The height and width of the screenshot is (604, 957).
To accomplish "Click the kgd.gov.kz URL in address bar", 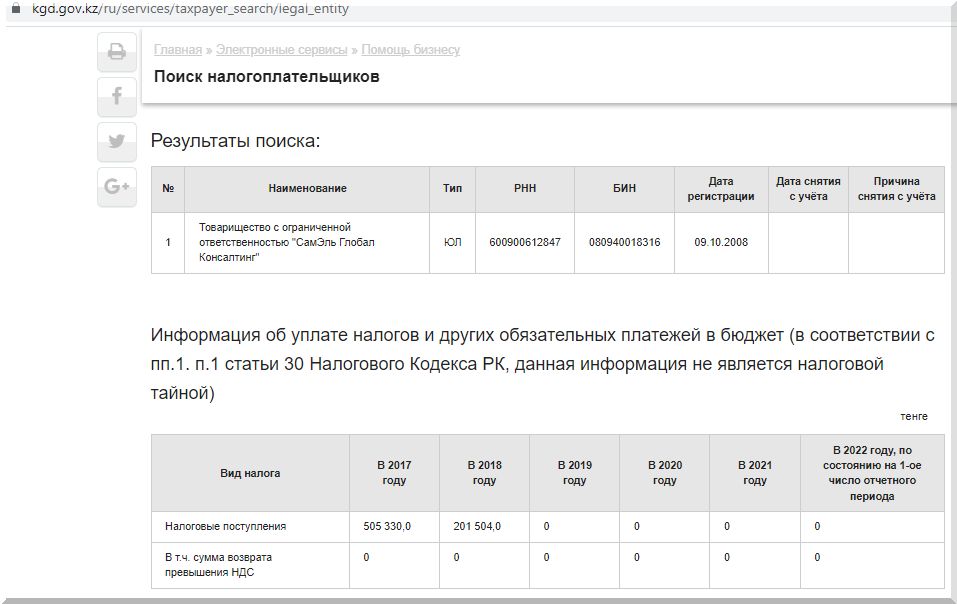I will 190,9.
